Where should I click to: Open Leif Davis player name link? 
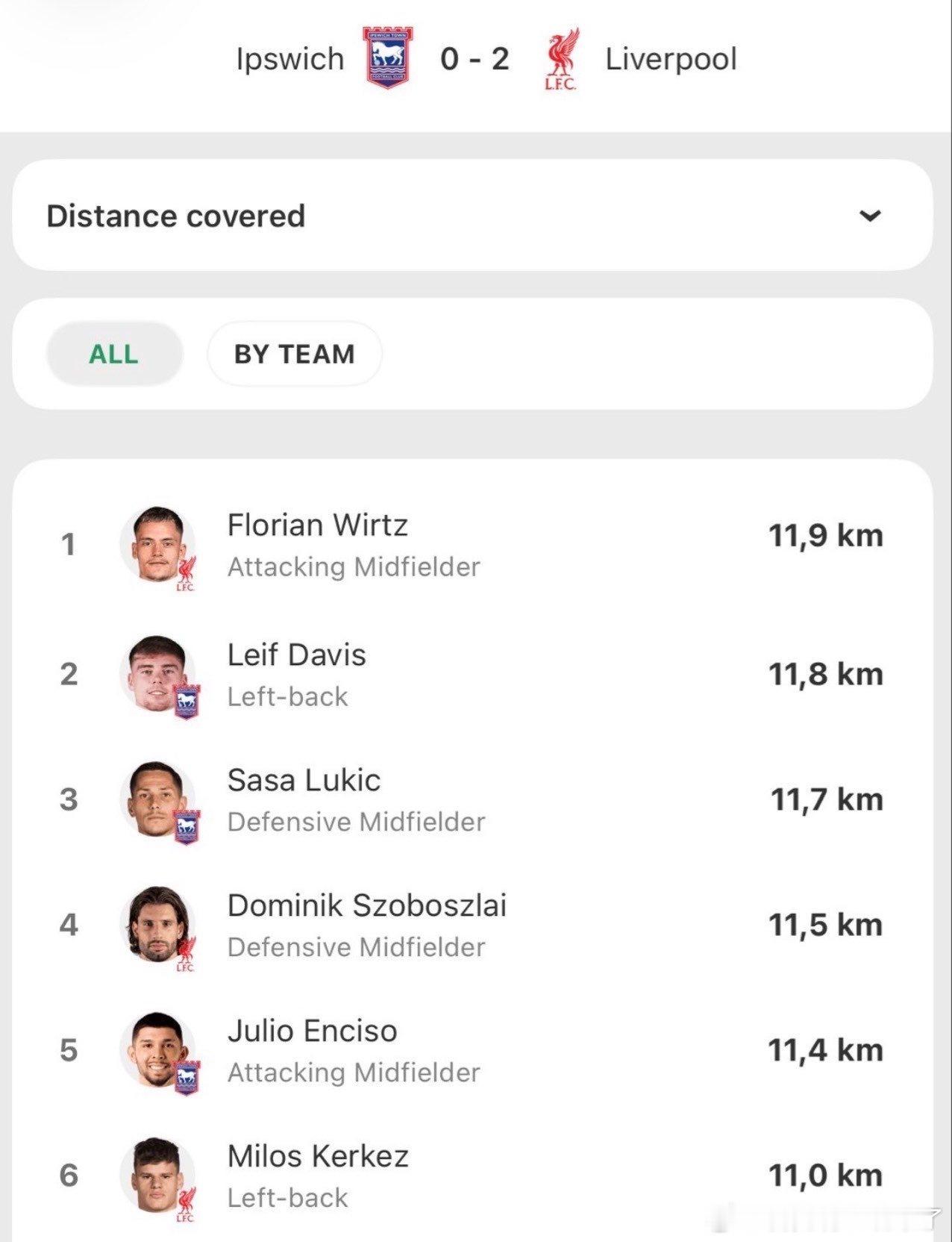[297, 655]
